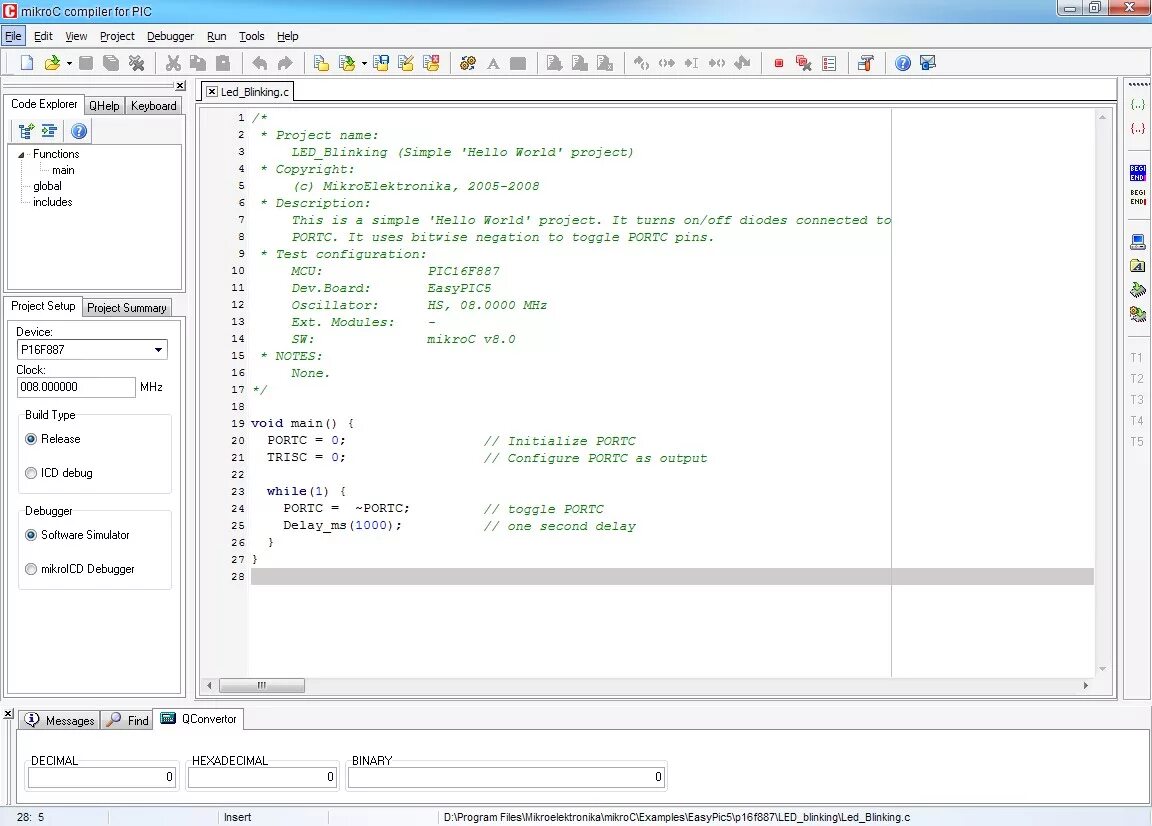Click the view assembly 'A' icon
This screenshot has width=1152, height=826.
tap(493, 63)
